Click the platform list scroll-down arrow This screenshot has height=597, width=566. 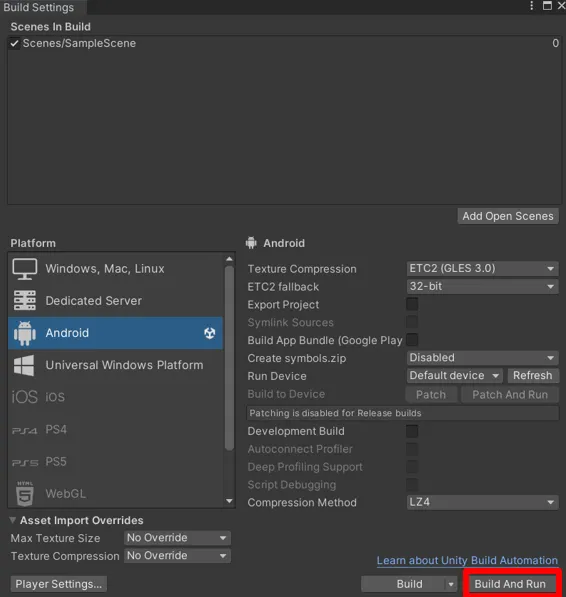[x=229, y=501]
